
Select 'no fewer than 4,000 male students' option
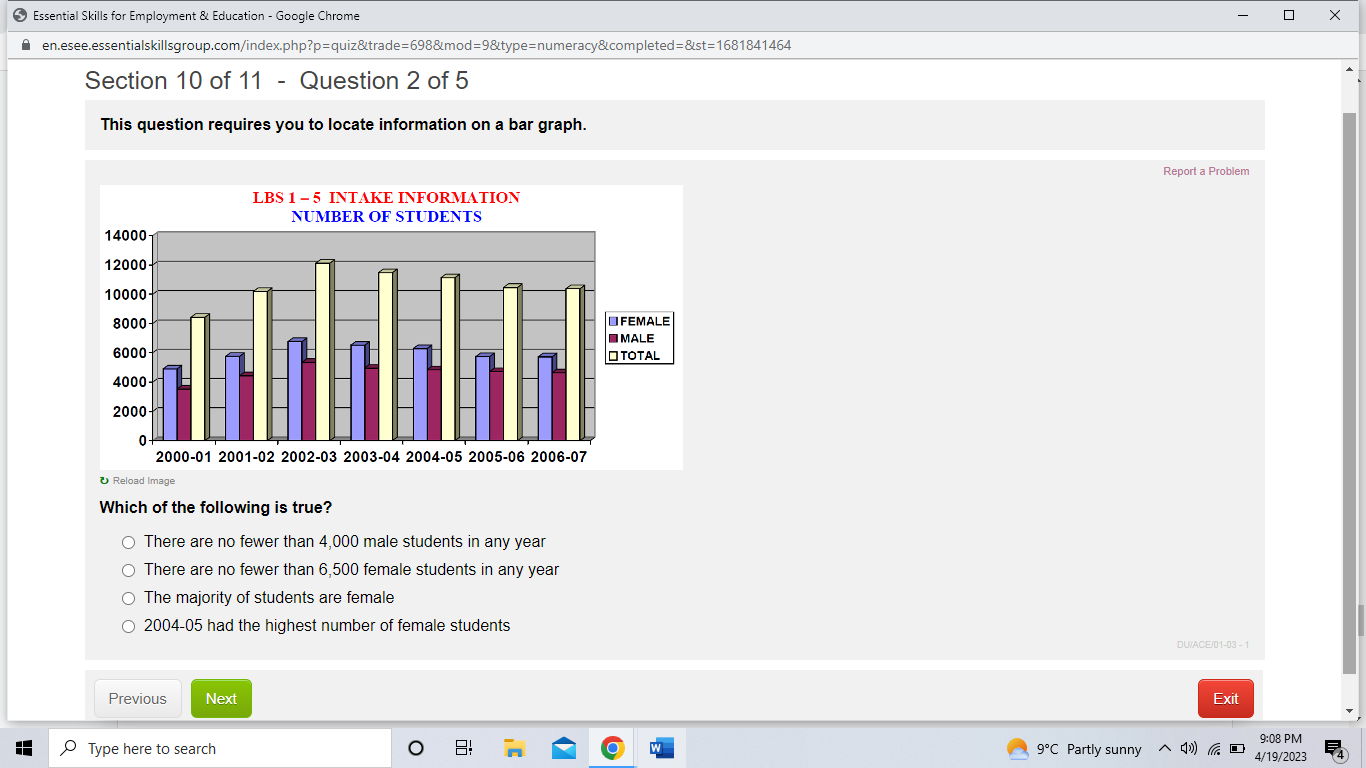[128, 542]
